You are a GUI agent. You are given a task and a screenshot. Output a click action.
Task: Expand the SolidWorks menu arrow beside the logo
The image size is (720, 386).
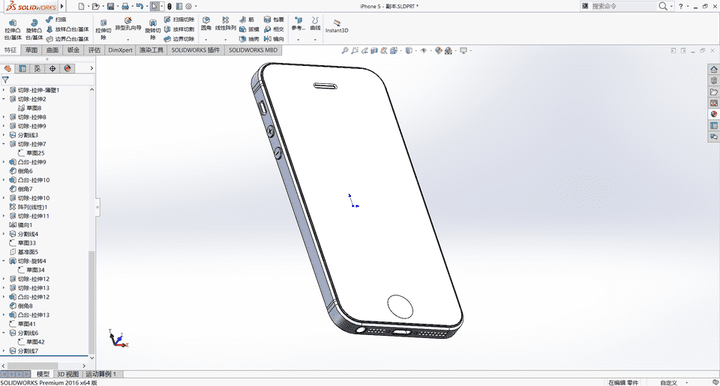pos(62,6)
